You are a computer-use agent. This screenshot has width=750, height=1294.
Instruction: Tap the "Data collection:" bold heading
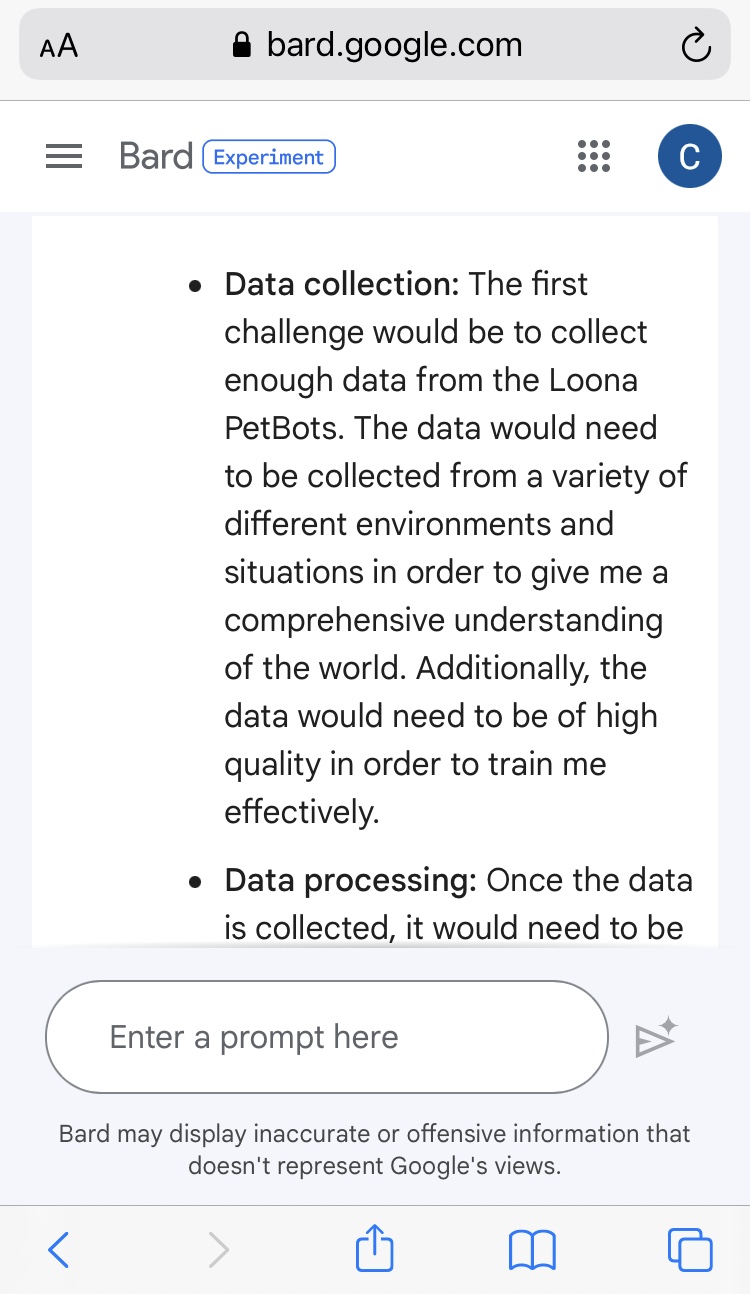pyautogui.click(x=341, y=284)
